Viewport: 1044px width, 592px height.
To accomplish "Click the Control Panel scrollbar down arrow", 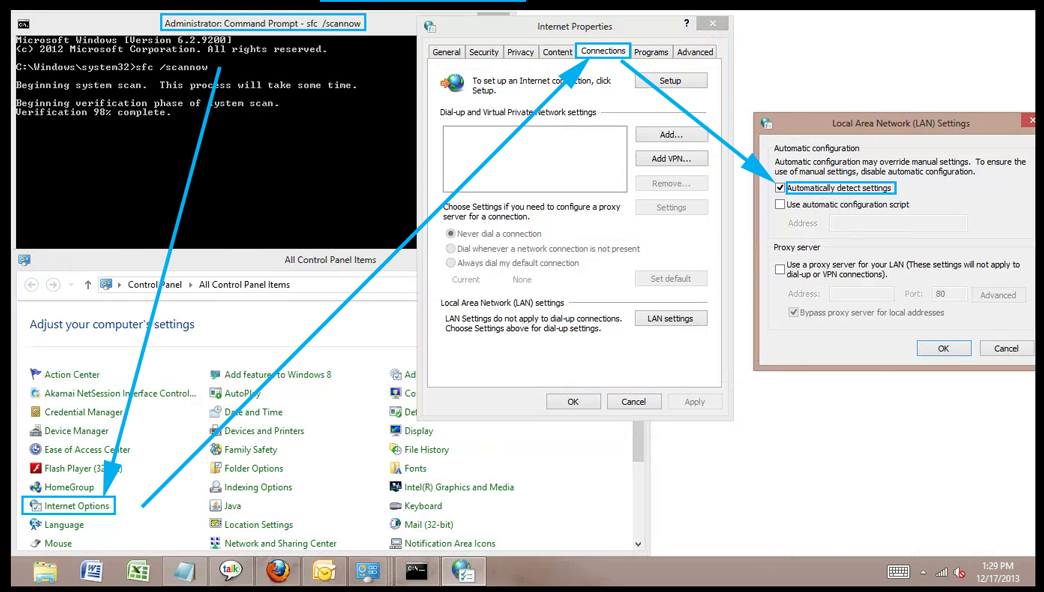I will [x=638, y=543].
